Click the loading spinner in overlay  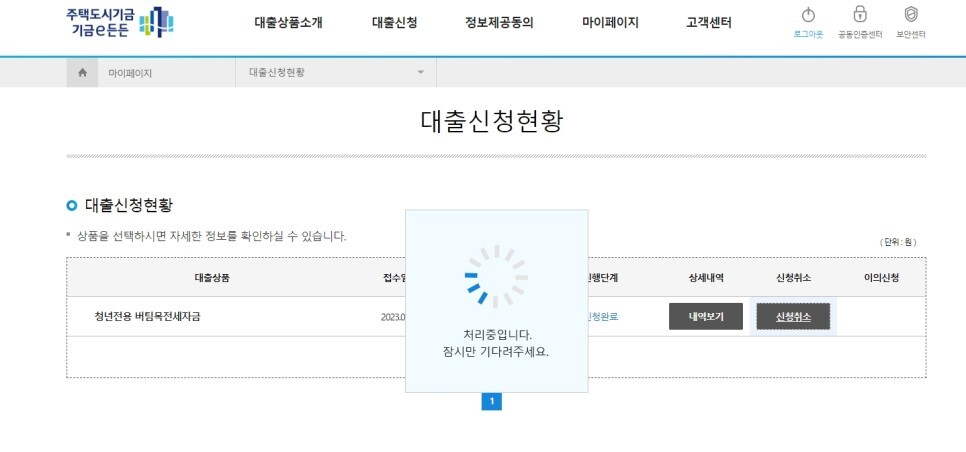point(497,276)
